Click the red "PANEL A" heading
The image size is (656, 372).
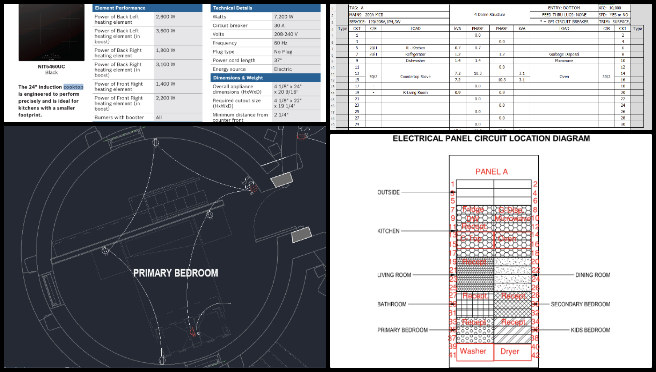(x=492, y=172)
